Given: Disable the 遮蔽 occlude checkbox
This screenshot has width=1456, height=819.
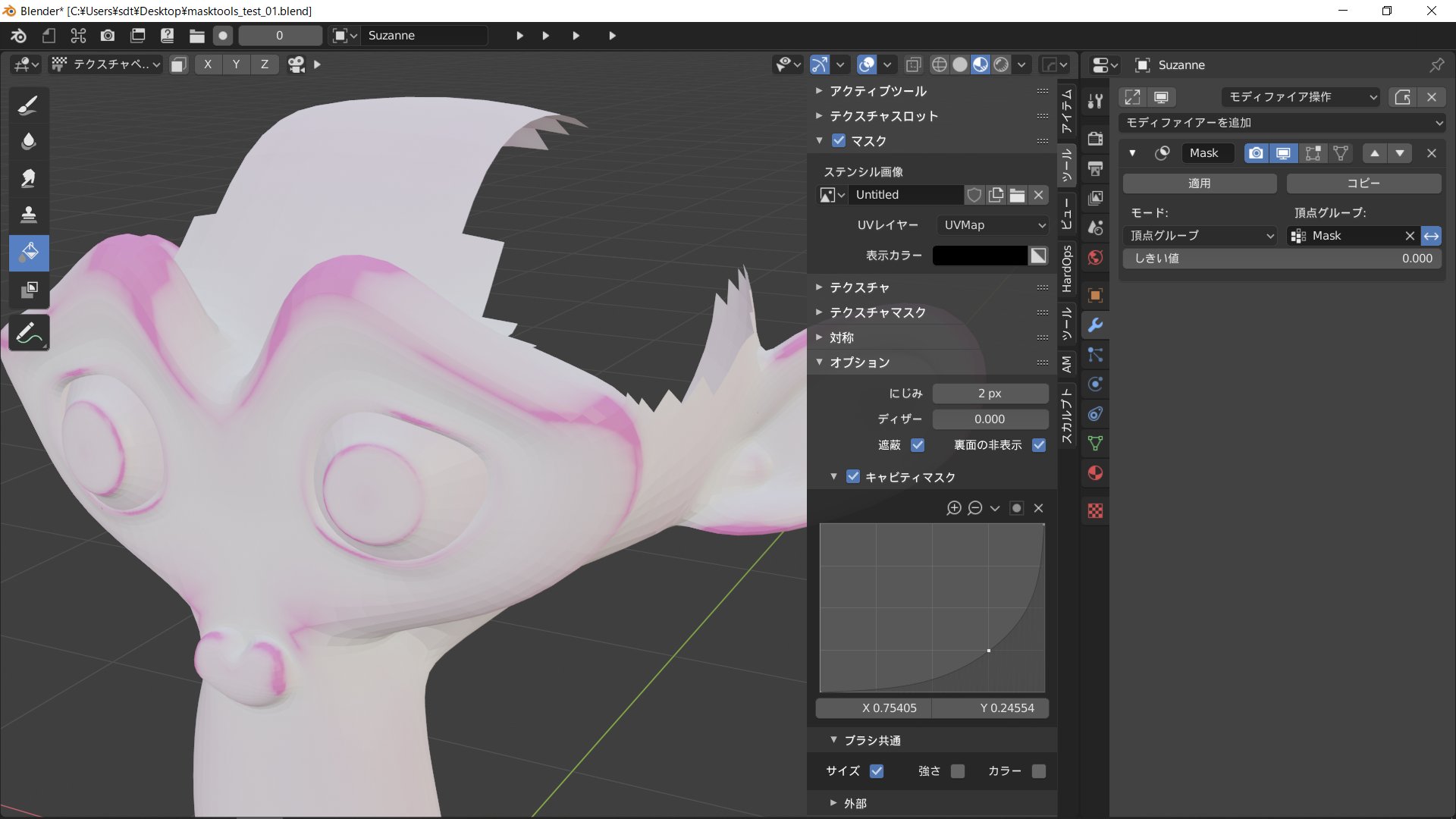Looking at the screenshot, I should tap(918, 445).
